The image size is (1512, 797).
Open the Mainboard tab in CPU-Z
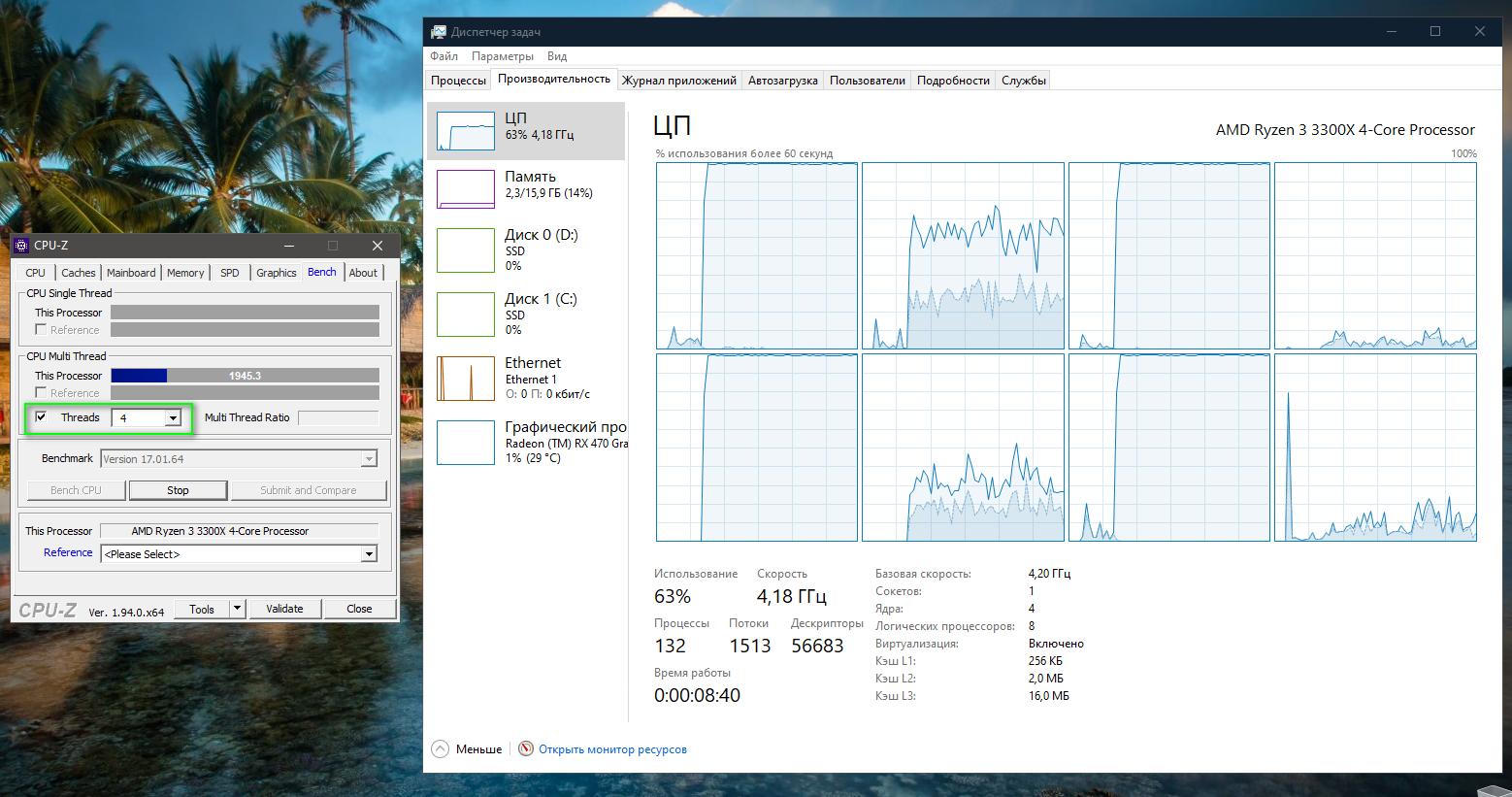[131, 273]
